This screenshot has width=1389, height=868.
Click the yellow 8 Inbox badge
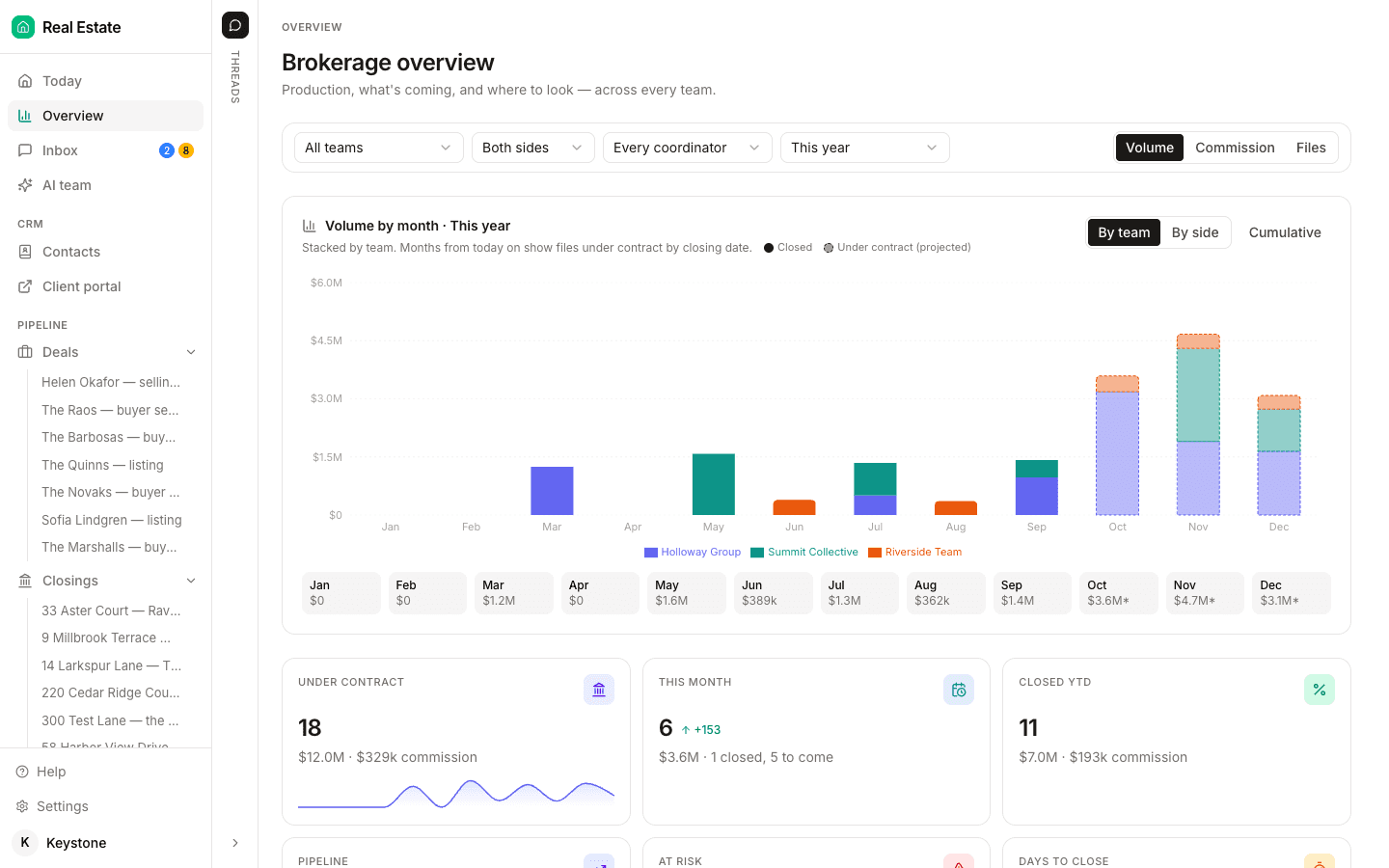[x=186, y=150]
